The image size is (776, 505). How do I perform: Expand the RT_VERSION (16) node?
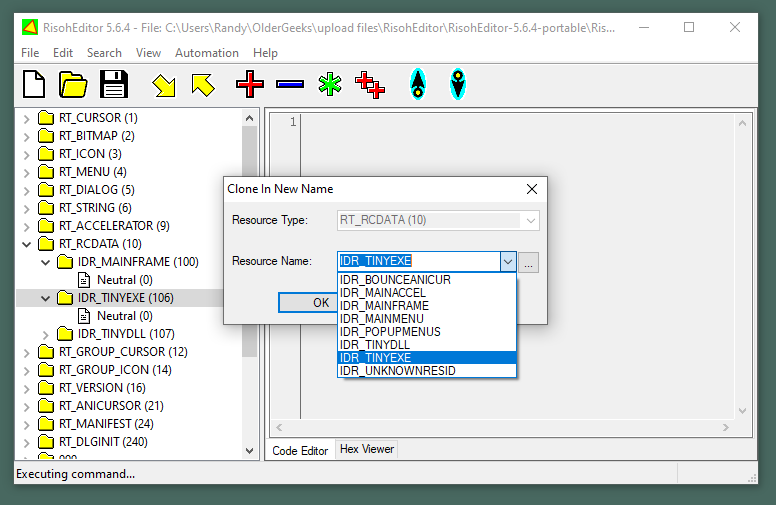[x=27, y=389]
